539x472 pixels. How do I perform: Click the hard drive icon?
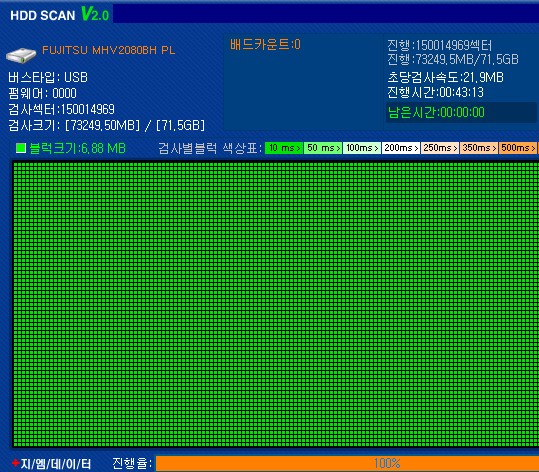coord(21,55)
